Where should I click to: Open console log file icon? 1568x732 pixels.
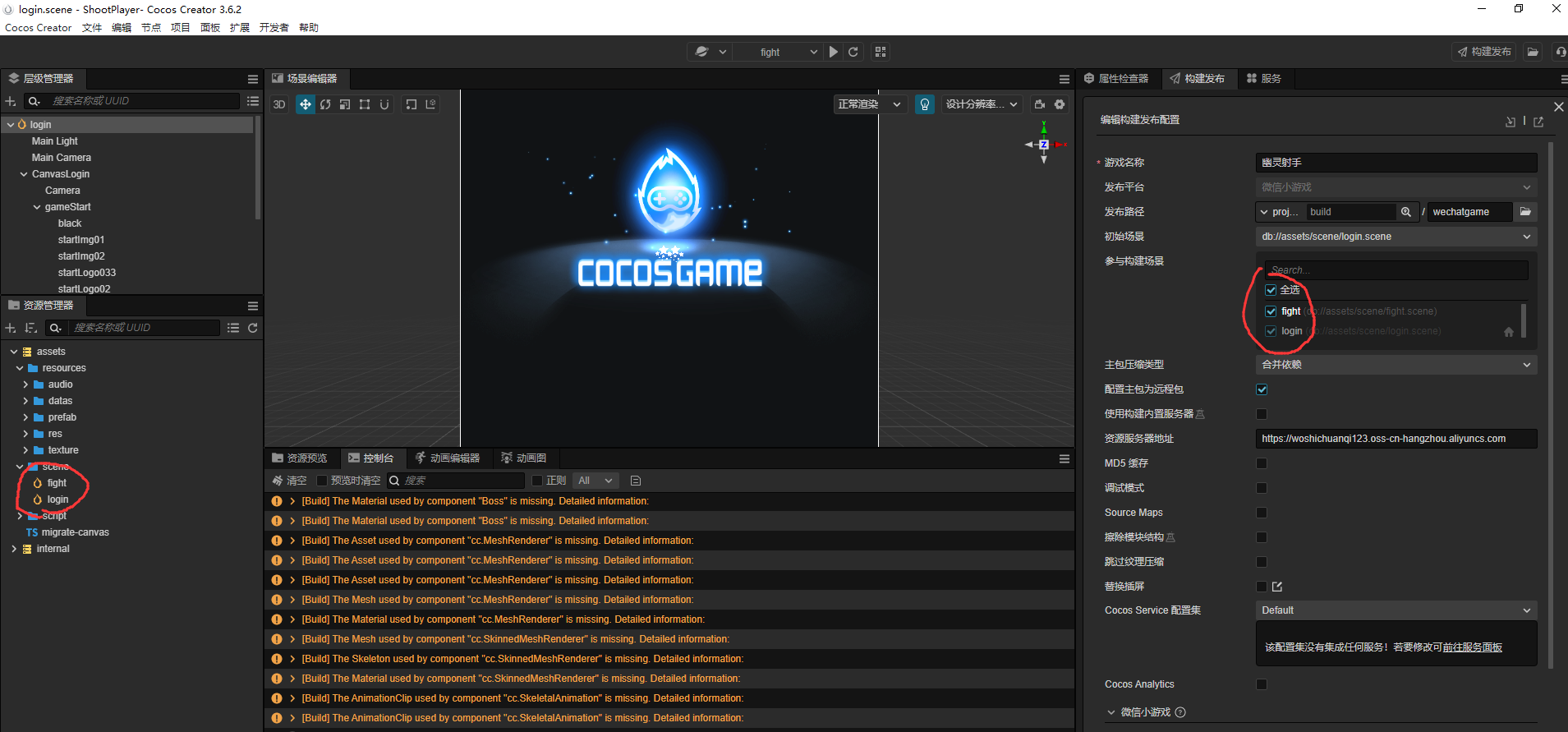click(636, 481)
